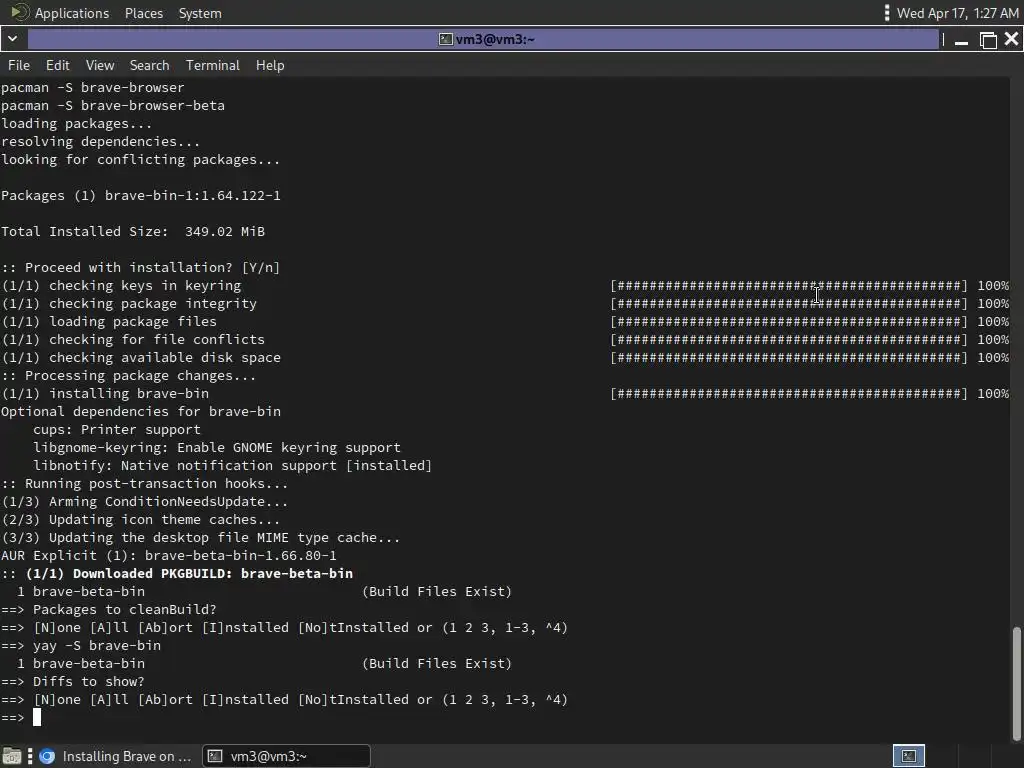
Task: Click 'resolving dependencies...' line
Action: 101,141
